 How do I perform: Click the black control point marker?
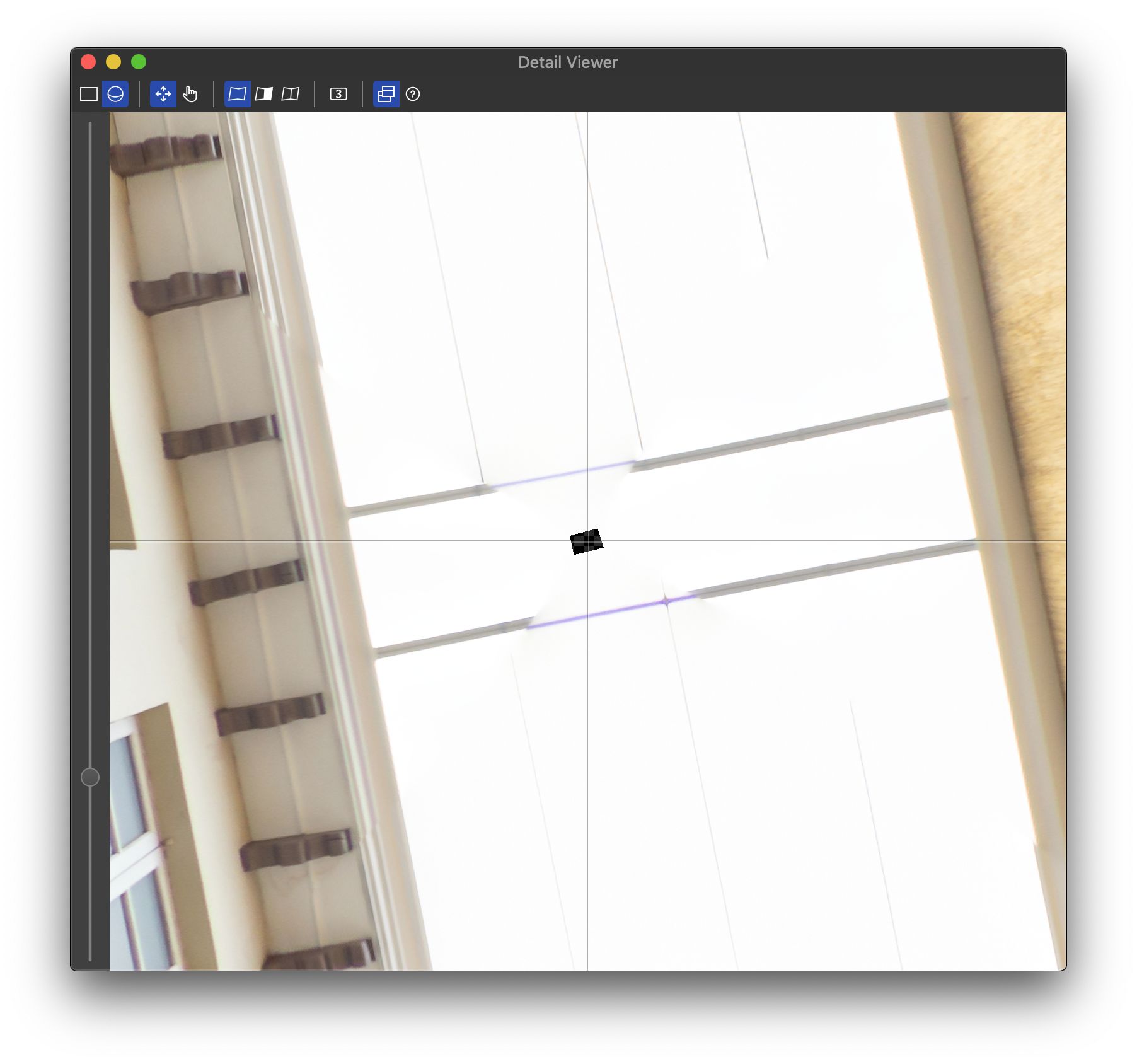coord(586,541)
